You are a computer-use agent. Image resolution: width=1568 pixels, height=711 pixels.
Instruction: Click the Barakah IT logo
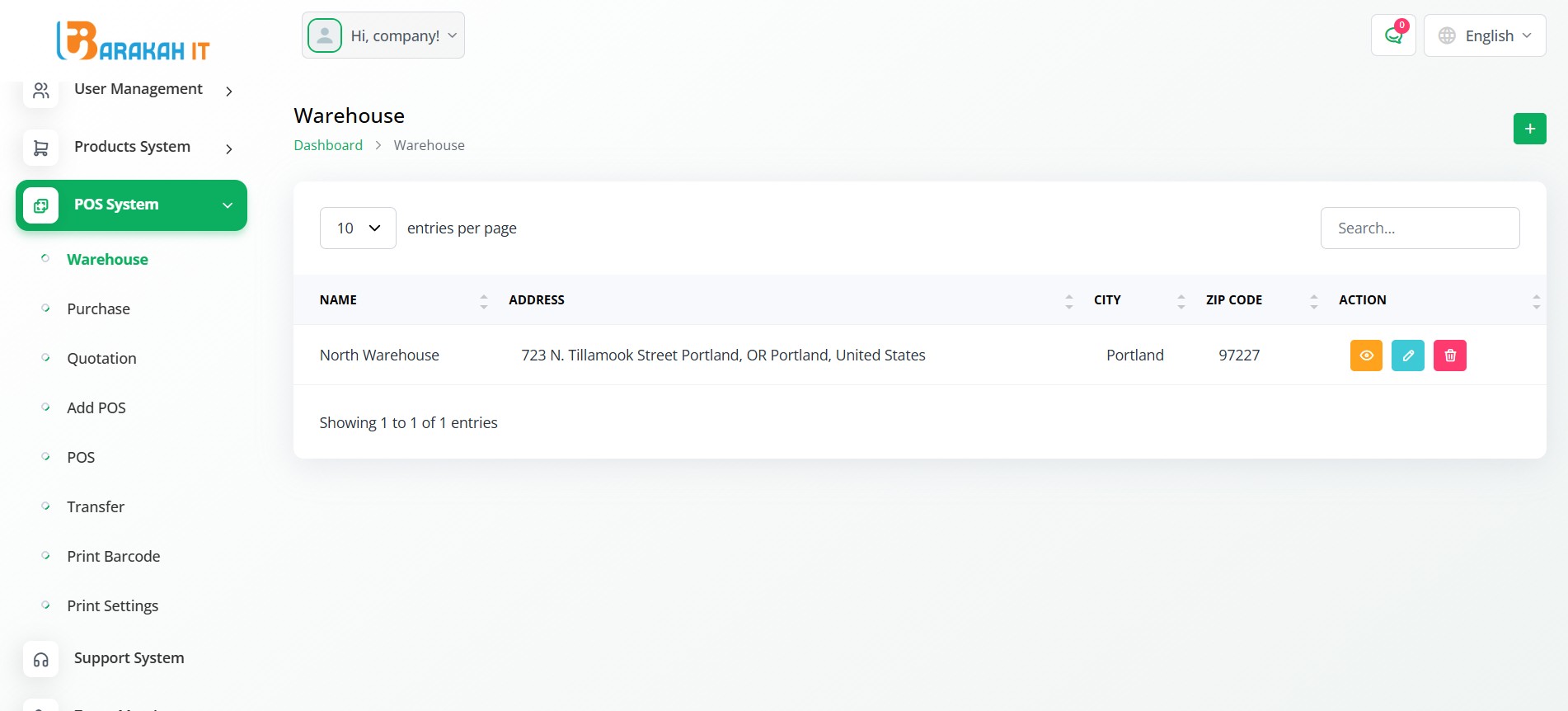(x=133, y=41)
